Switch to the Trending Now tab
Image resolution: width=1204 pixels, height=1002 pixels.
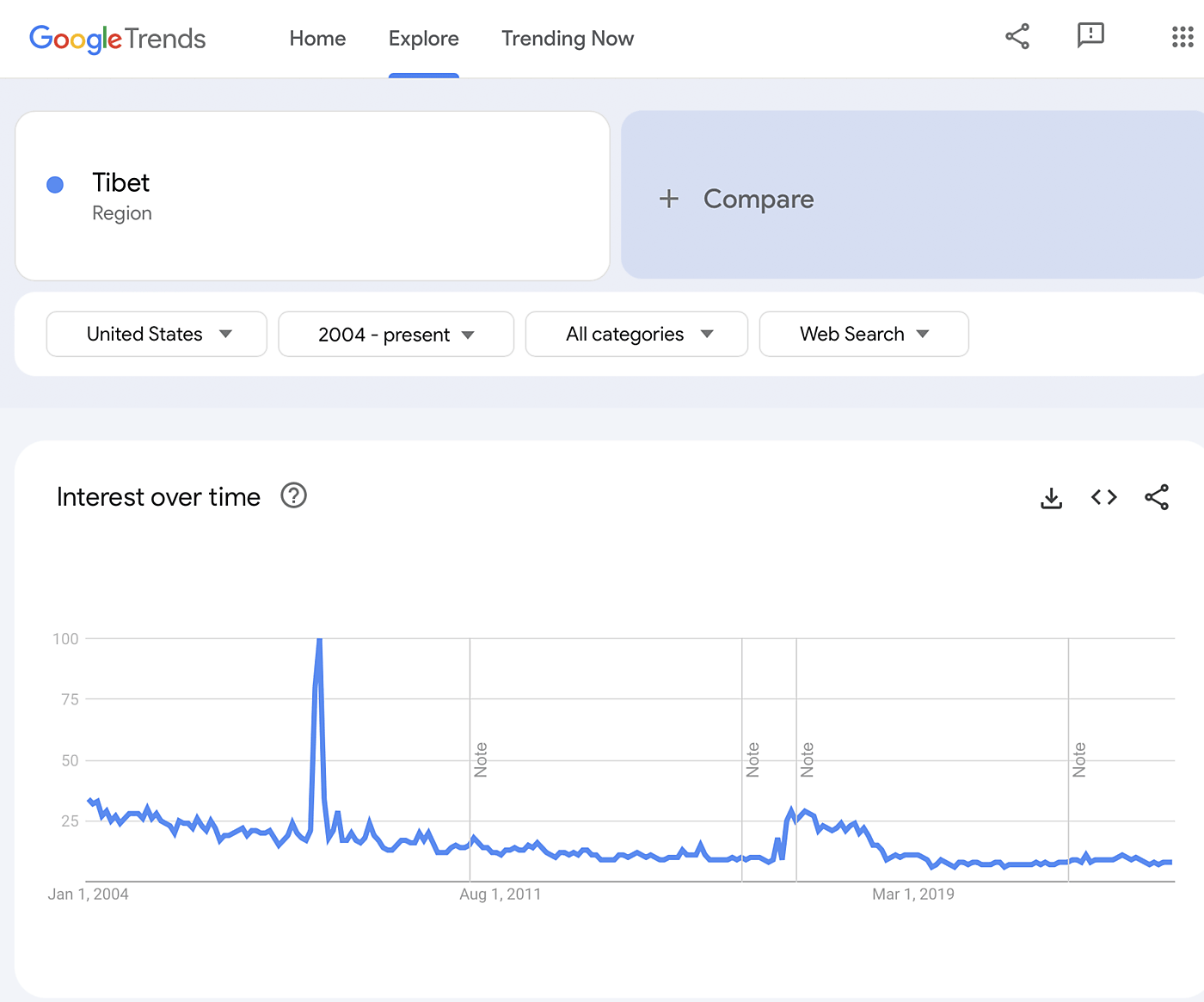(x=568, y=39)
